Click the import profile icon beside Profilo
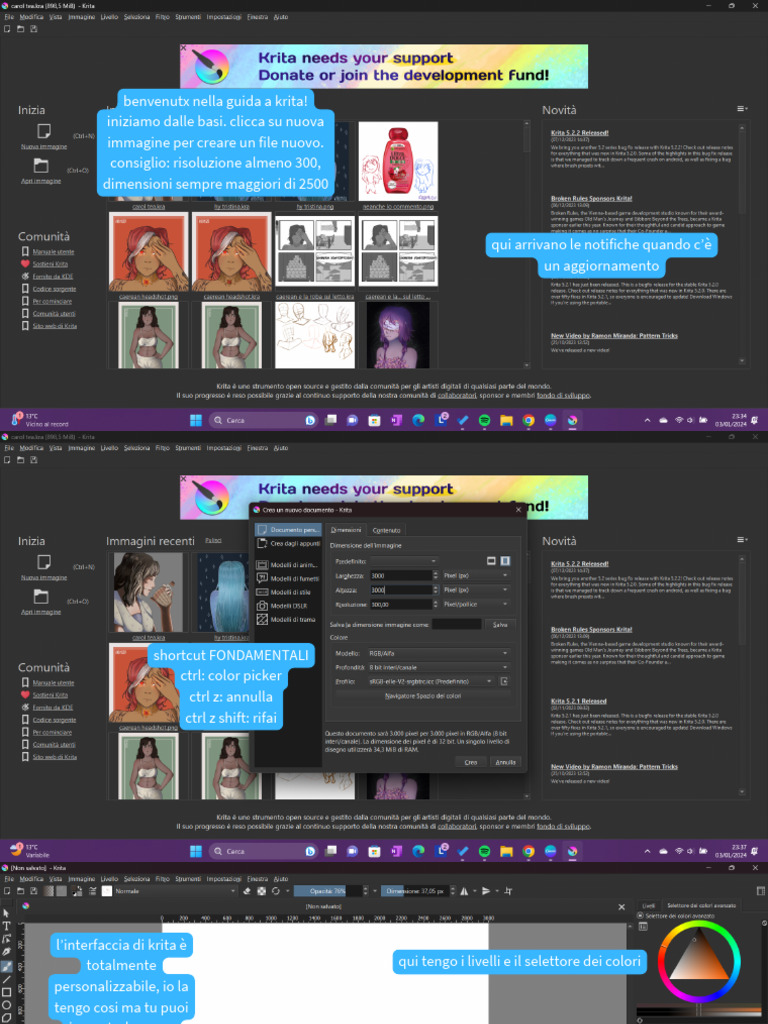 pyautogui.click(x=504, y=681)
